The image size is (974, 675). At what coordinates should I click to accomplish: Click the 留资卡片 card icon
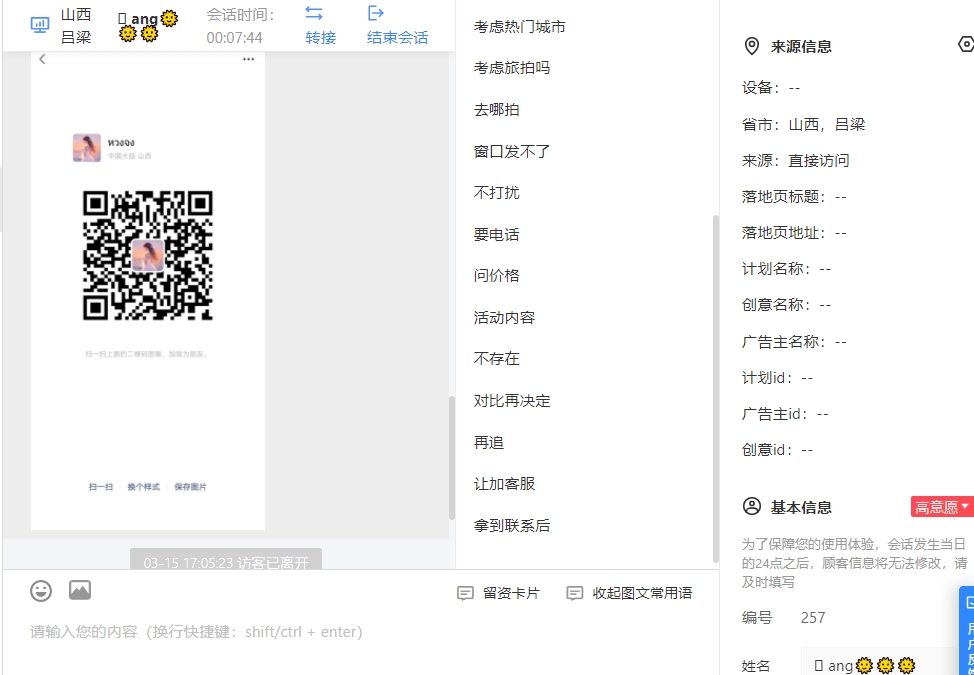(x=465, y=593)
